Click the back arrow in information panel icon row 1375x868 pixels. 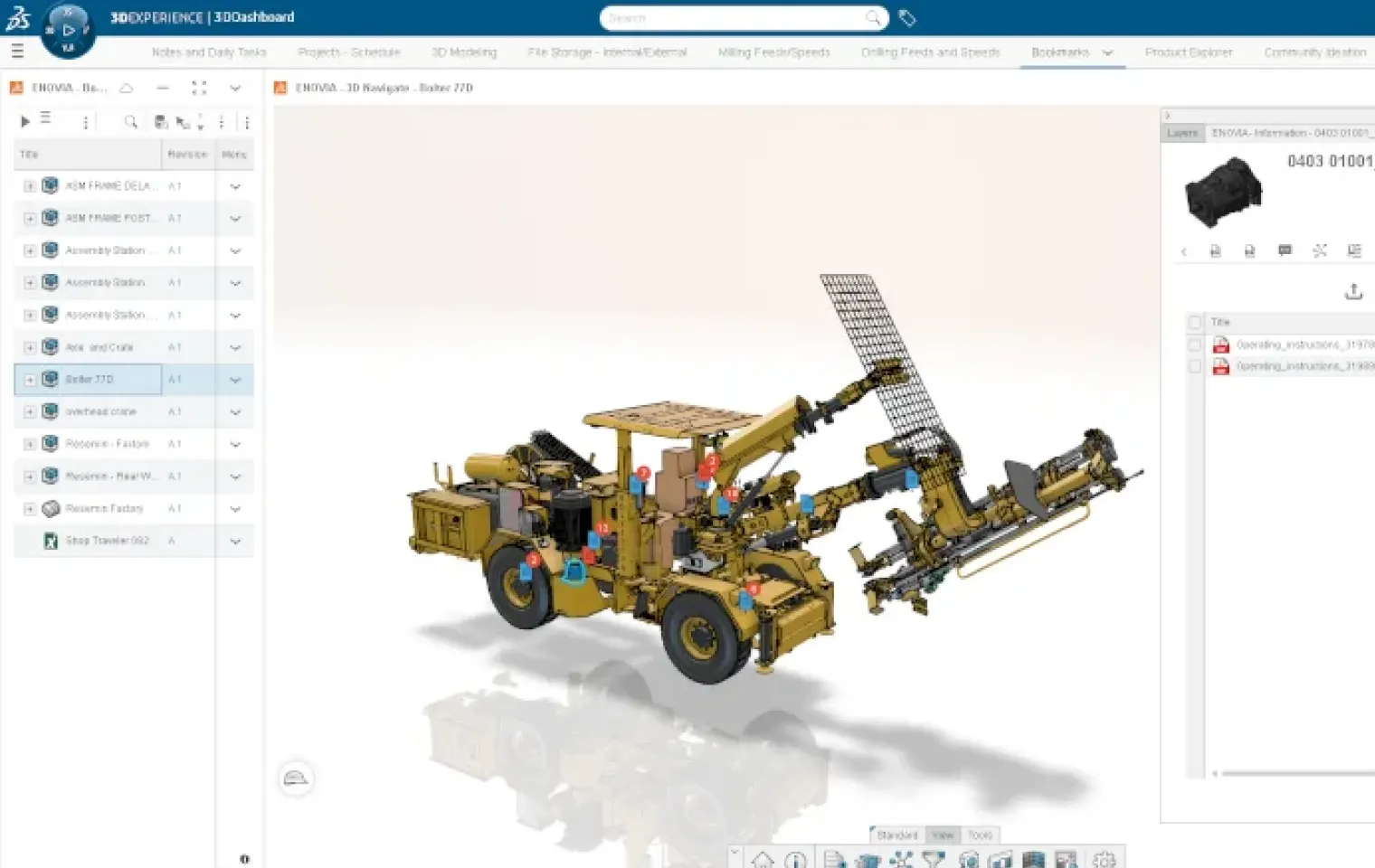pyautogui.click(x=1183, y=251)
